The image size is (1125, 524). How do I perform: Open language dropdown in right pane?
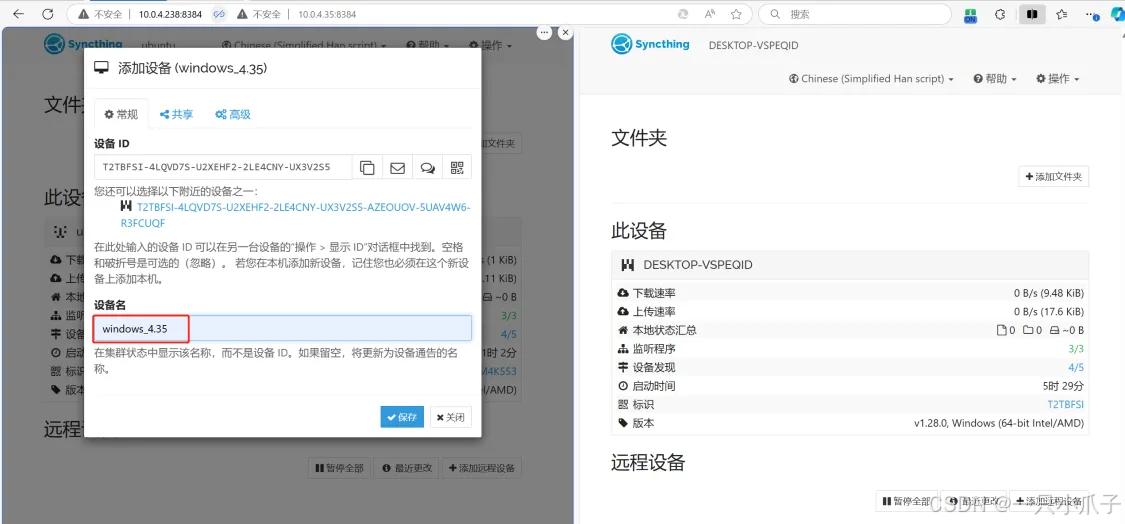871,79
